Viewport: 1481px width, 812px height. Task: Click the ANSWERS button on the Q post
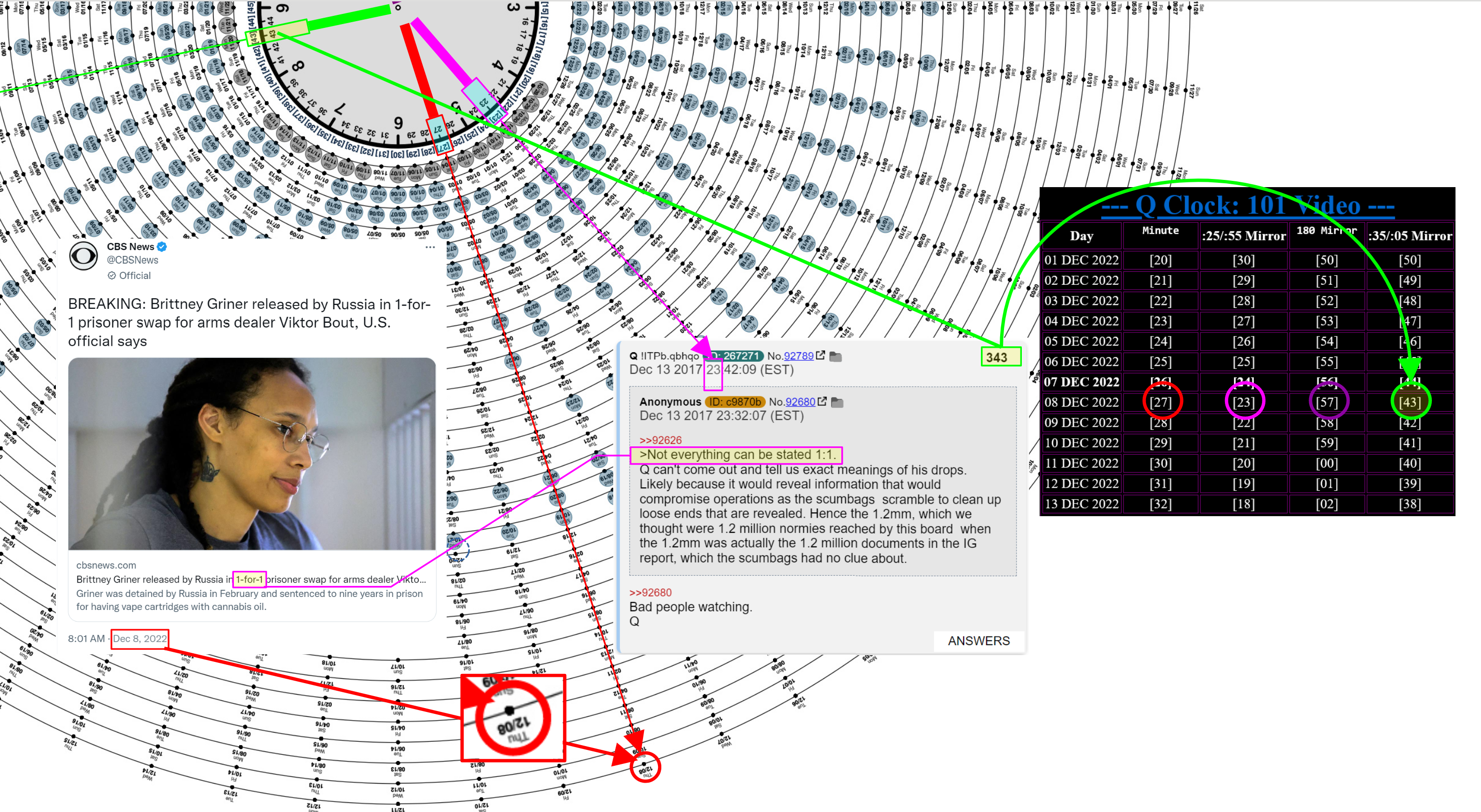pyautogui.click(x=979, y=641)
